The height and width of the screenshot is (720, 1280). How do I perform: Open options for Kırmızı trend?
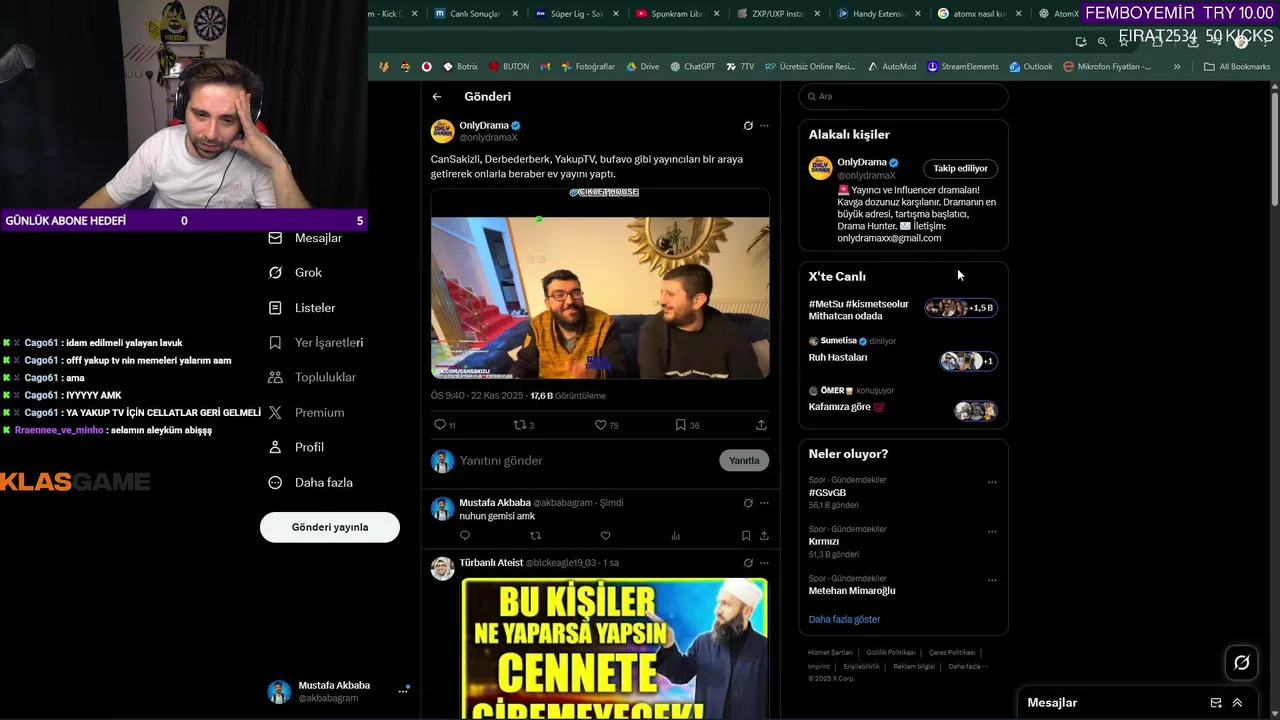coord(992,531)
